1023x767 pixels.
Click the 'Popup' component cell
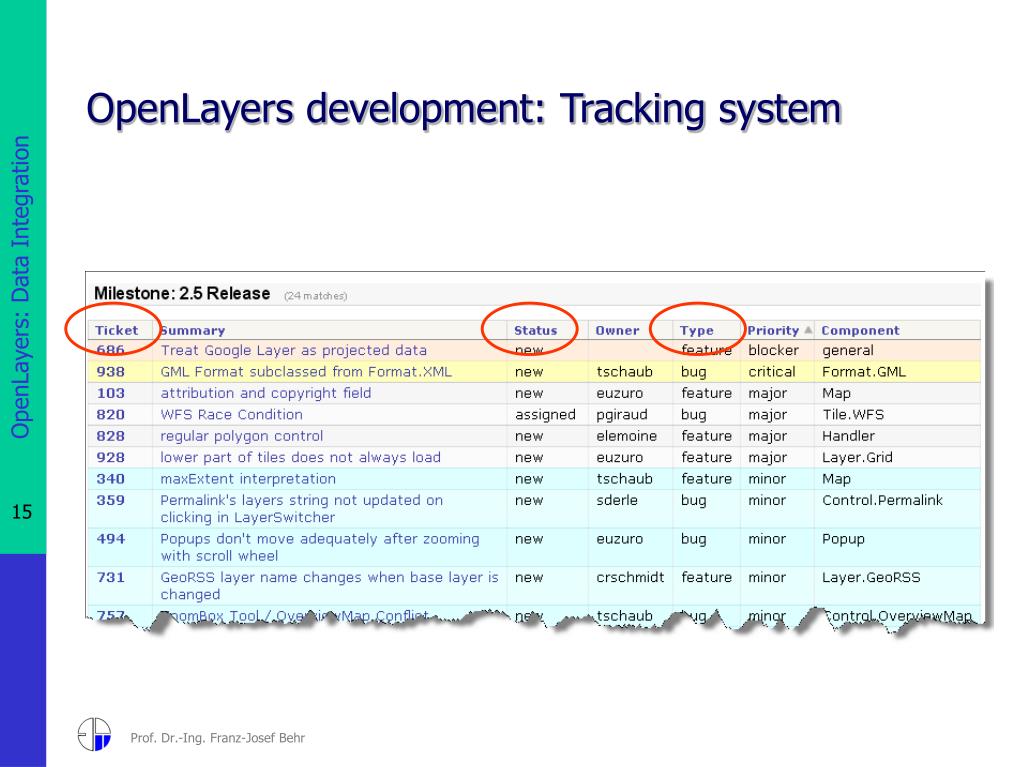(x=843, y=539)
